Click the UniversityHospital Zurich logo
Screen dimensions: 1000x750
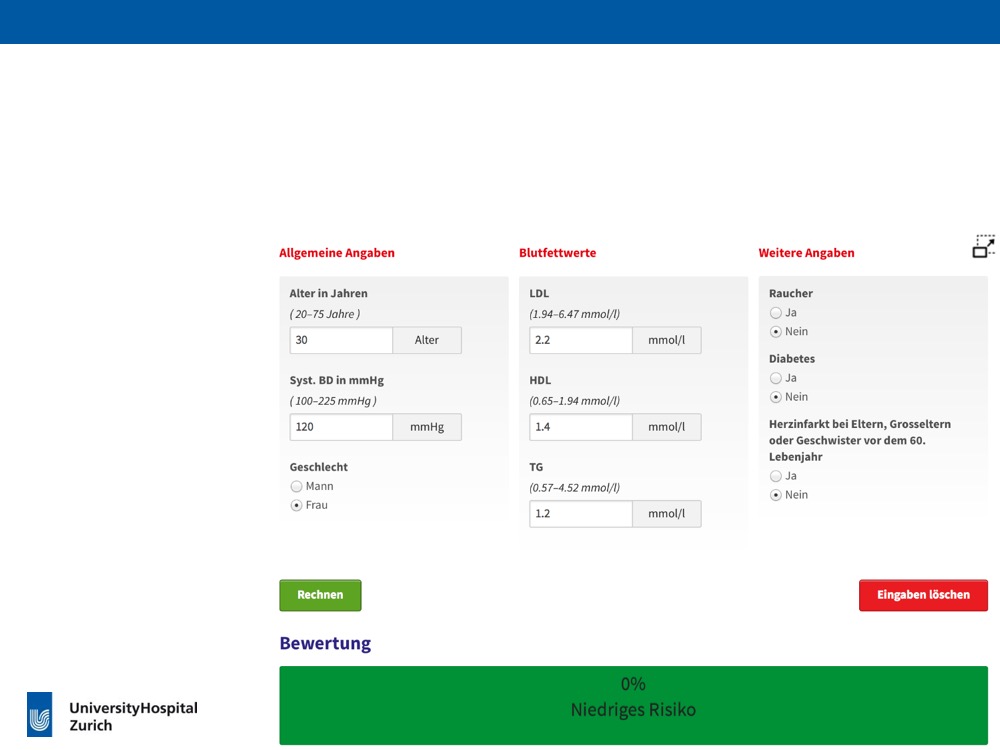tap(112, 715)
